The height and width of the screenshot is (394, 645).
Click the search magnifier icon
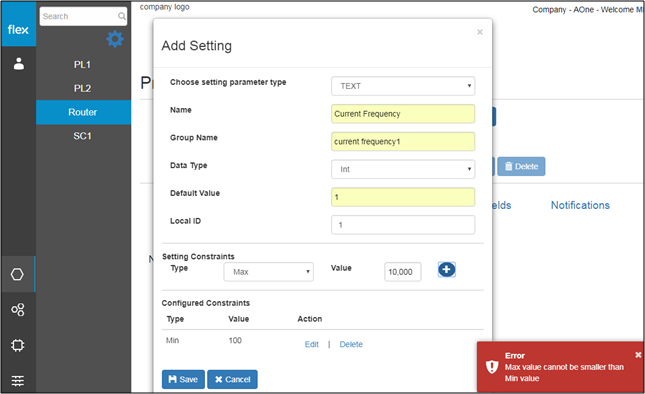coord(122,16)
